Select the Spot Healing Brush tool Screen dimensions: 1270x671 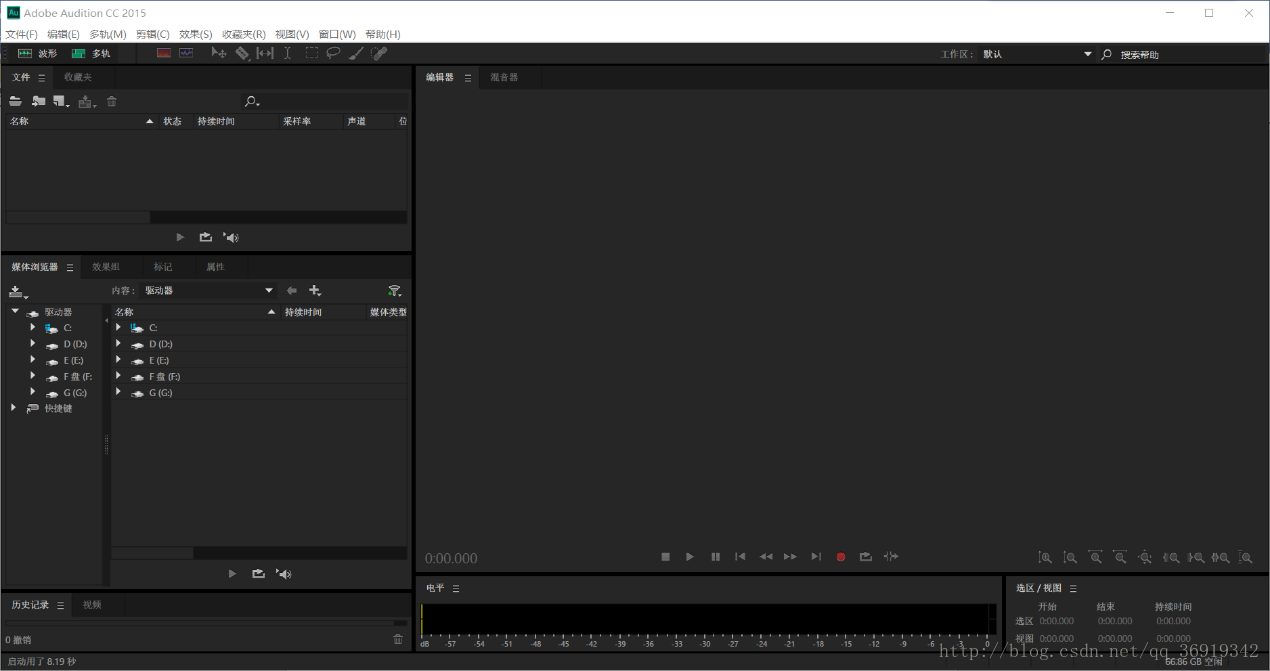(378, 53)
